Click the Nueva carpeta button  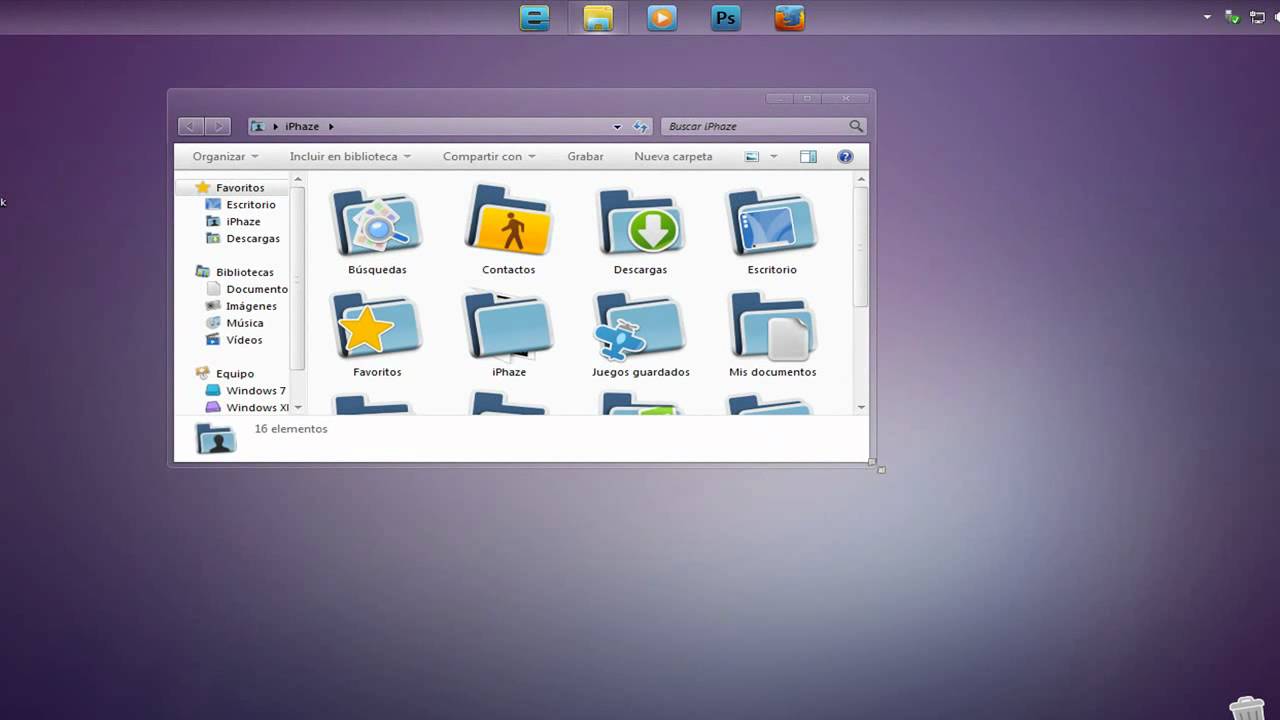click(673, 156)
